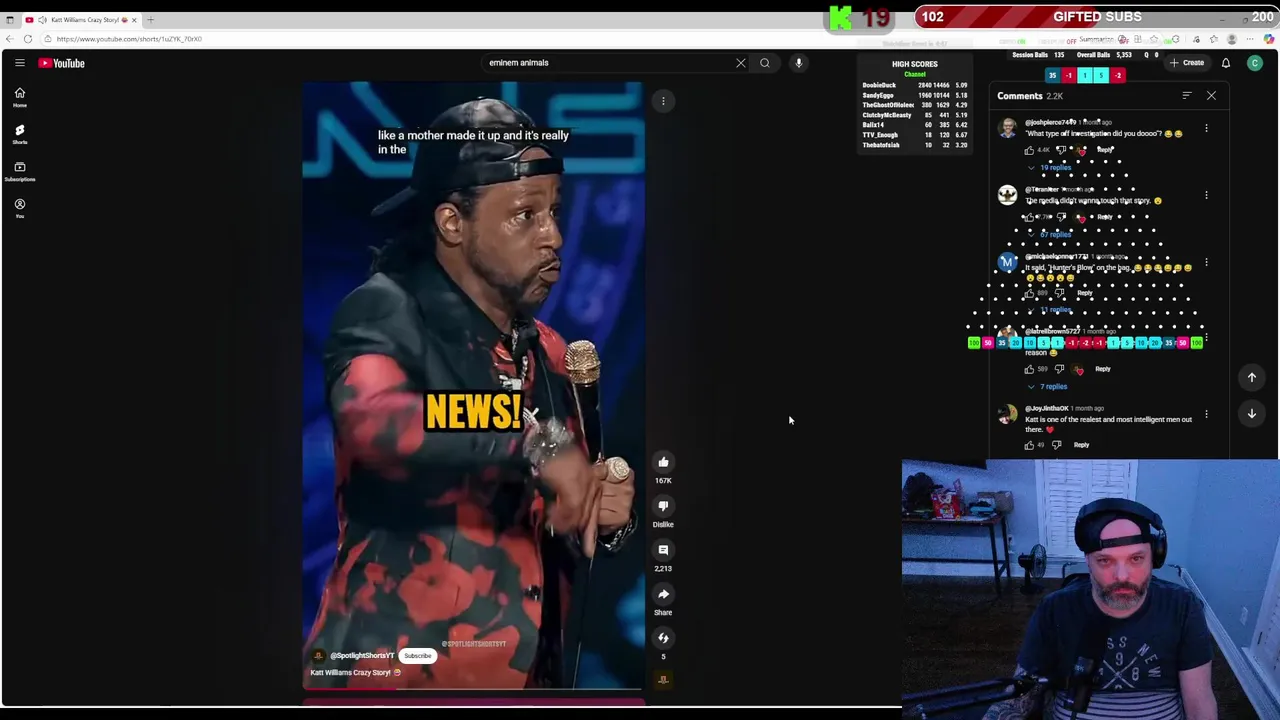This screenshot has width=1280, height=720.
Task: Reload the page in browser
Action: (28, 39)
